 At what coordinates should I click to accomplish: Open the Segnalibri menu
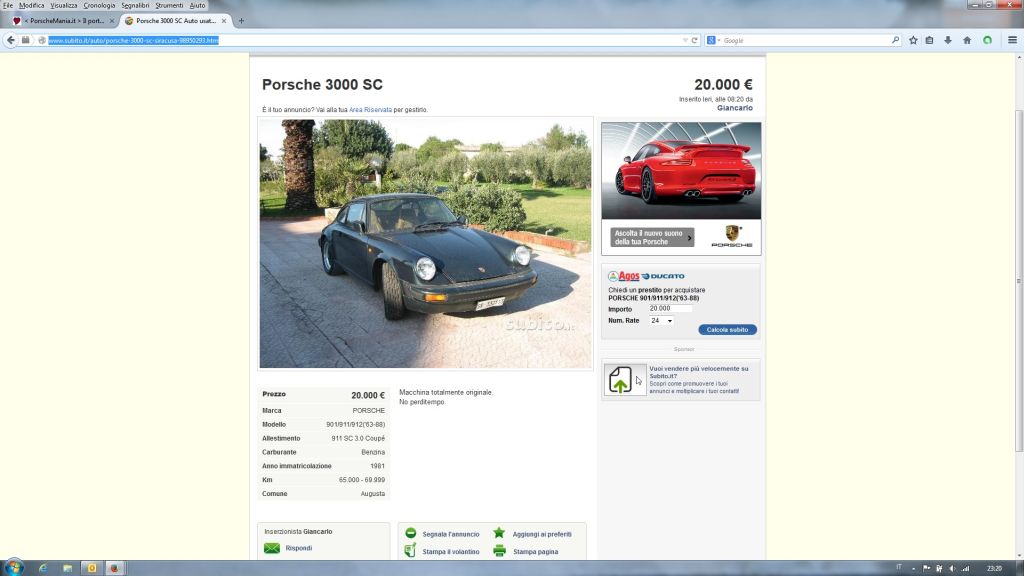point(135,5)
